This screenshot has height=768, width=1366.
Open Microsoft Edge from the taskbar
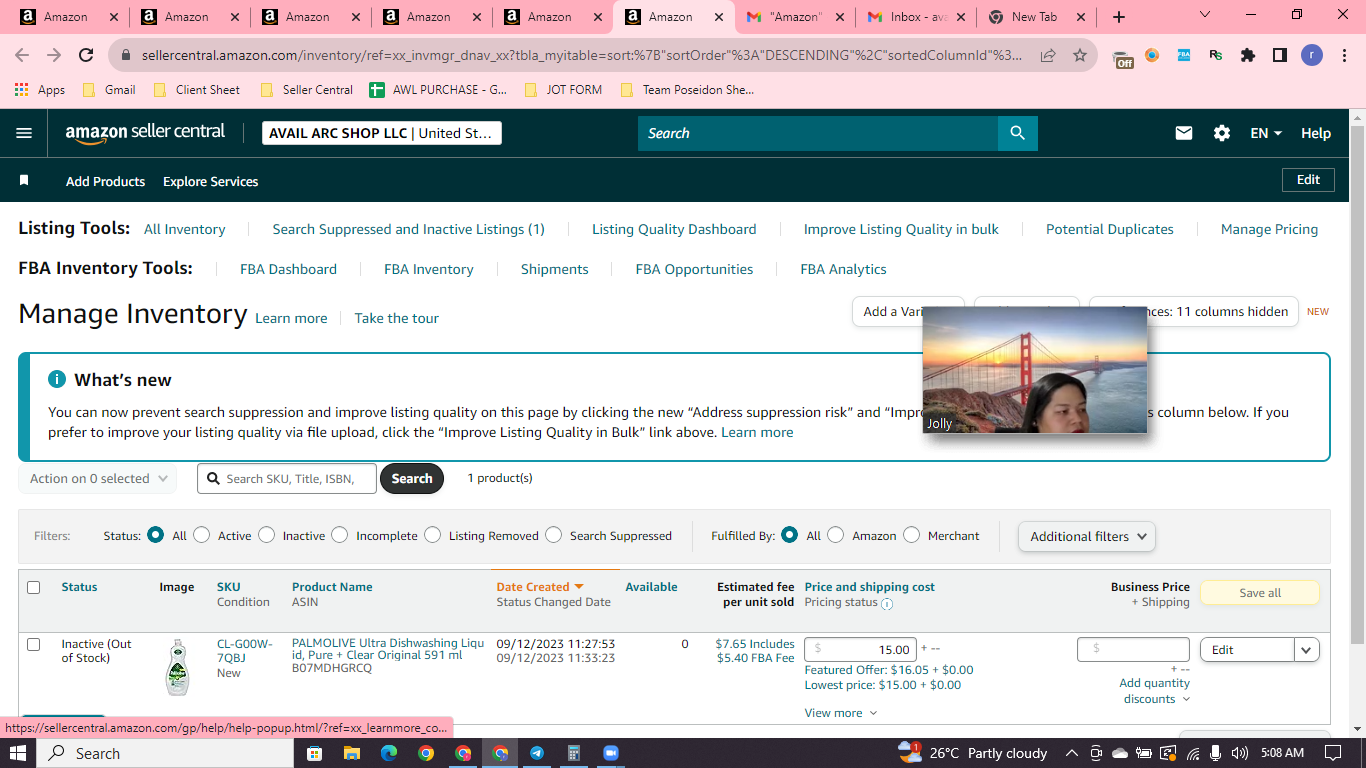coord(388,753)
